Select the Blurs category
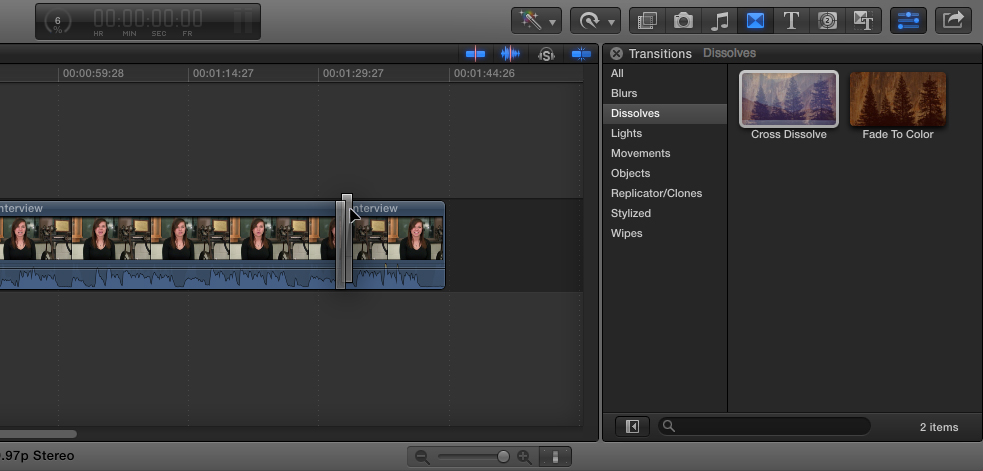Viewport: 983px width, 471px height. point(665,93)
